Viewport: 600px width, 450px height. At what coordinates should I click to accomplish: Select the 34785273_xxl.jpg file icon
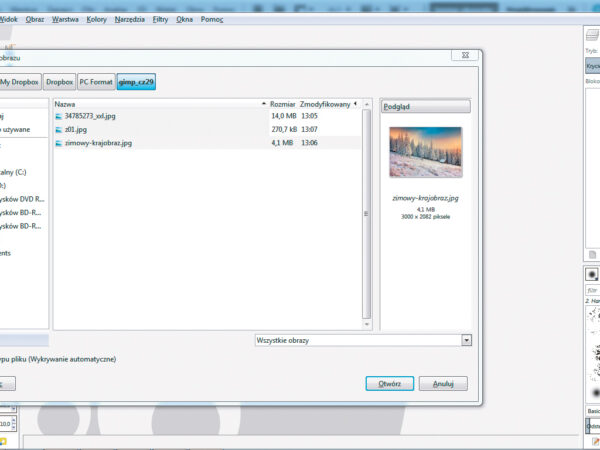(x=59, y=117)
